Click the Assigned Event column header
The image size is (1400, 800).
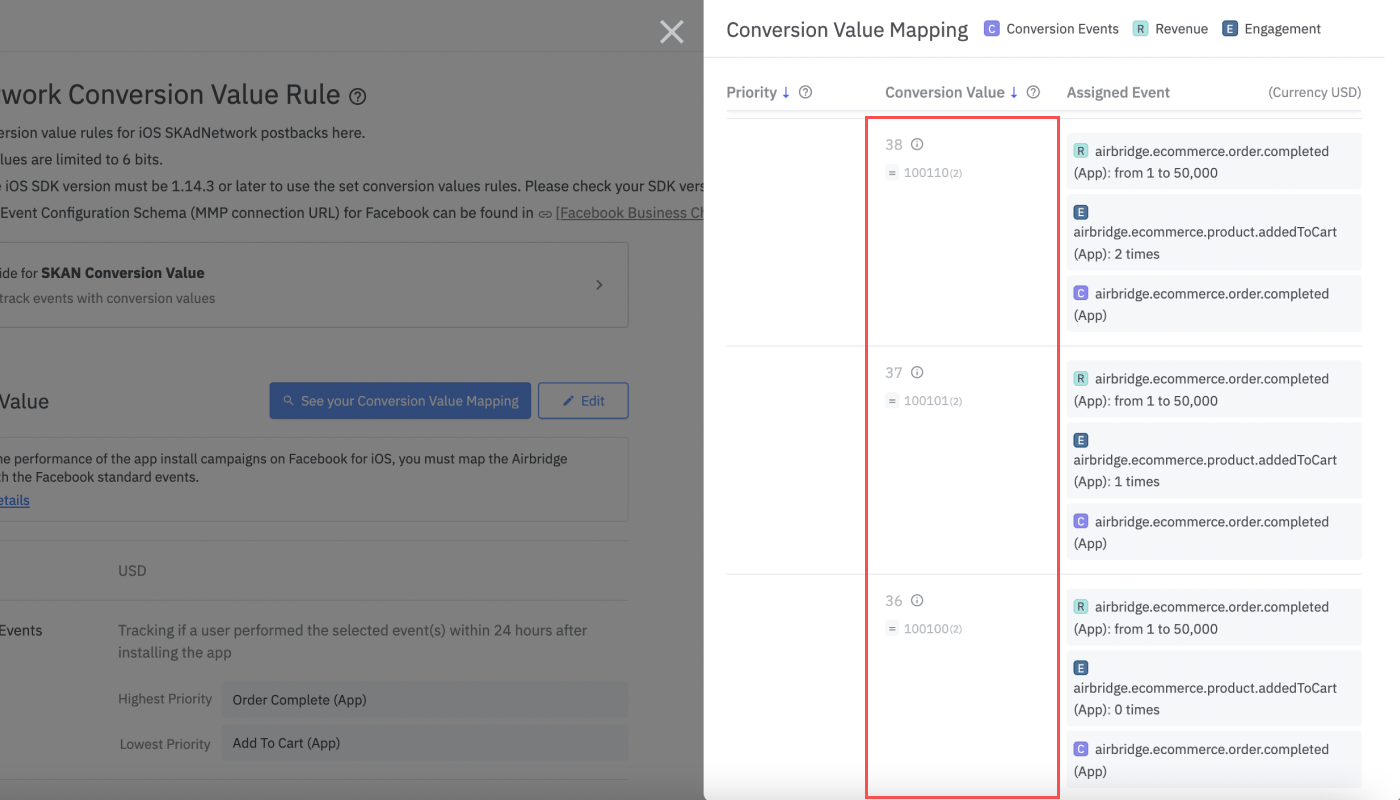tap(1118, 92)
